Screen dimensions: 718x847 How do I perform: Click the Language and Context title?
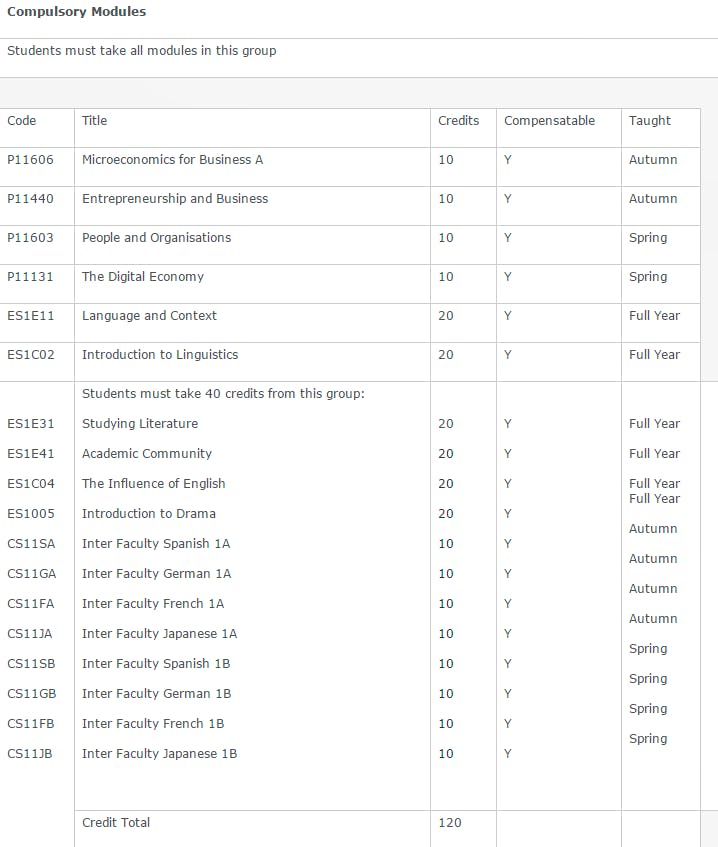(x=149, y=316)
